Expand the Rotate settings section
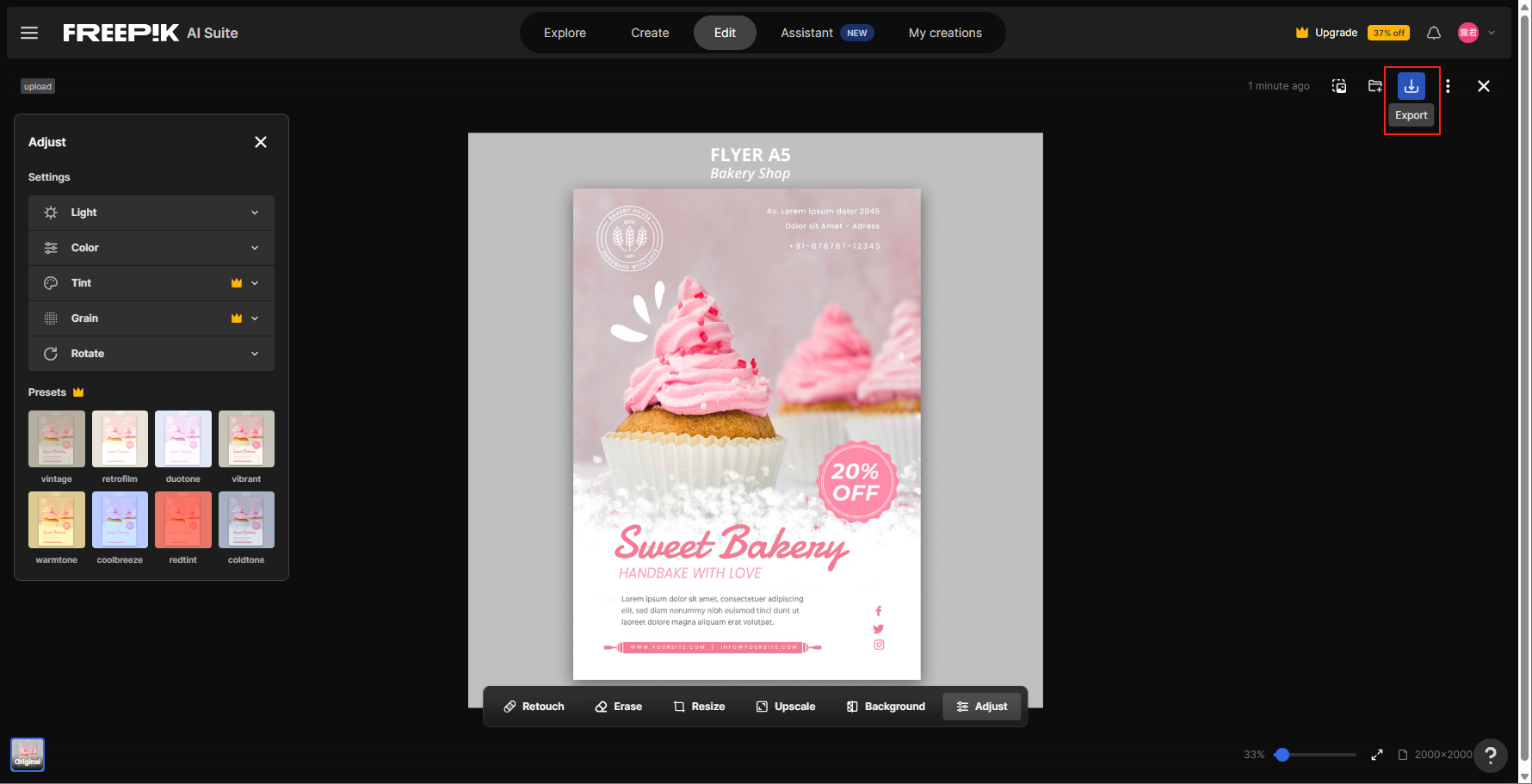Screen dimensions: 1532x784 (151, 354)
